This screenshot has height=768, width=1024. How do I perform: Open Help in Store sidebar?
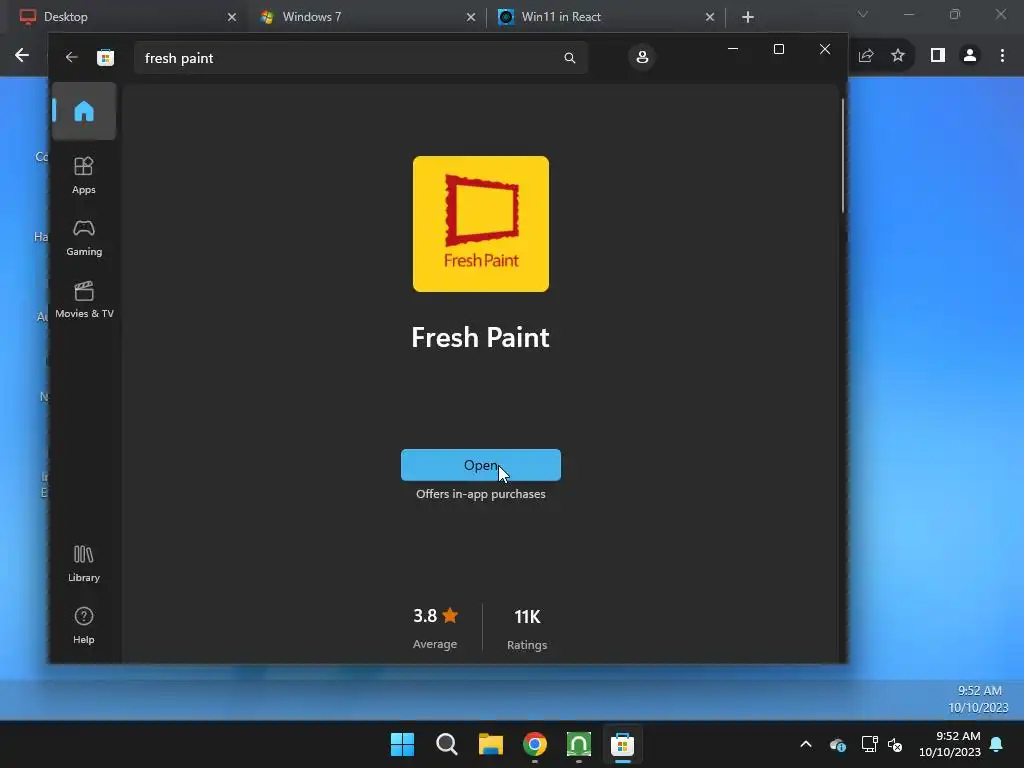coord(84,626)
